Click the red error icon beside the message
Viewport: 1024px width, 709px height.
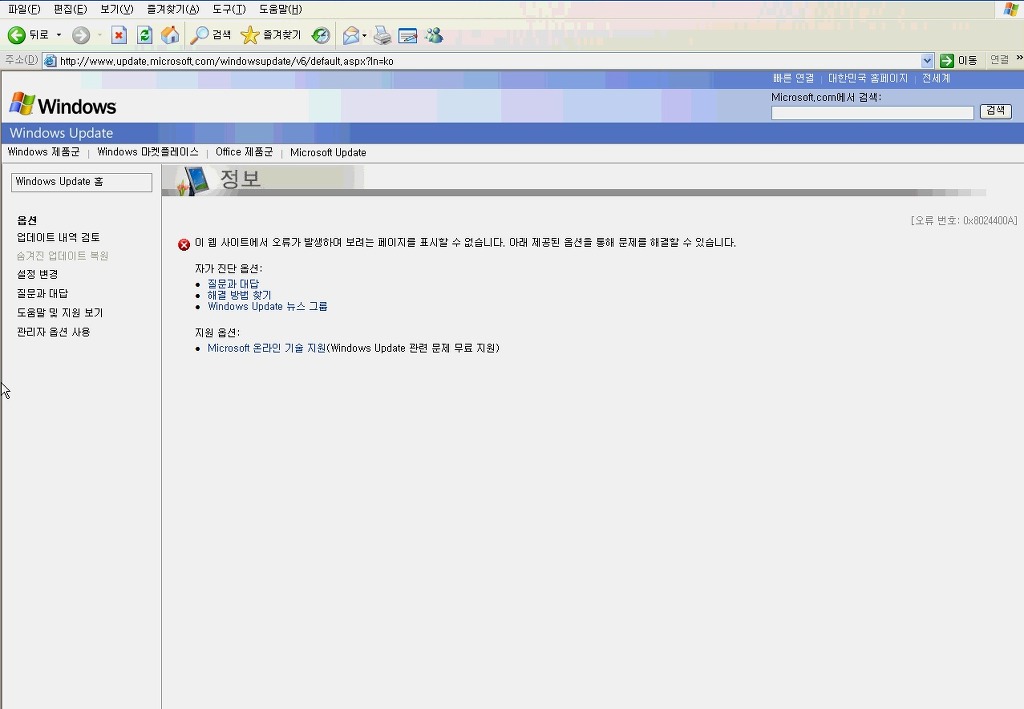pos(184,244)
